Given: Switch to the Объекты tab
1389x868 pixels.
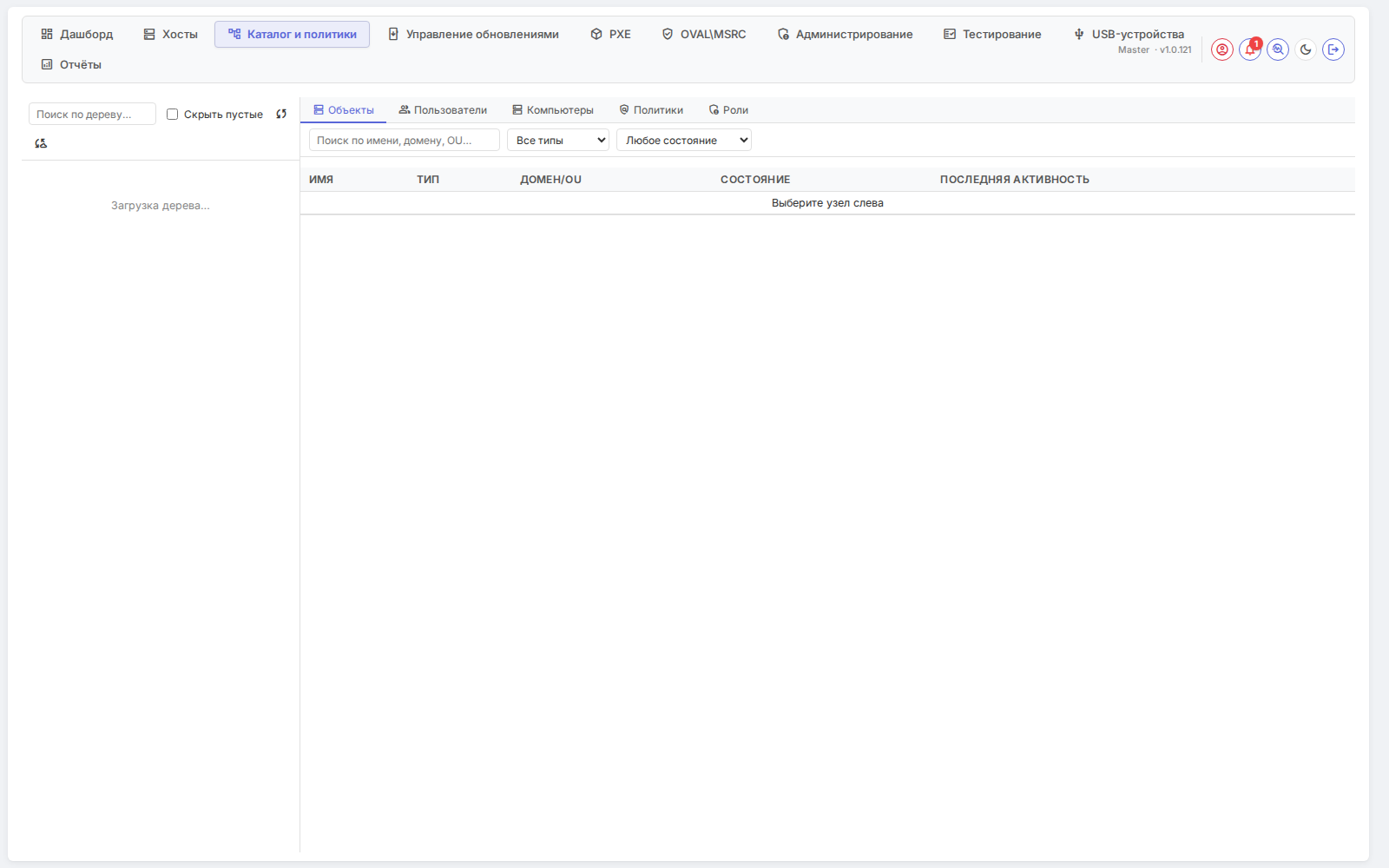Looking at the screenshot, I should coord(344,110).
